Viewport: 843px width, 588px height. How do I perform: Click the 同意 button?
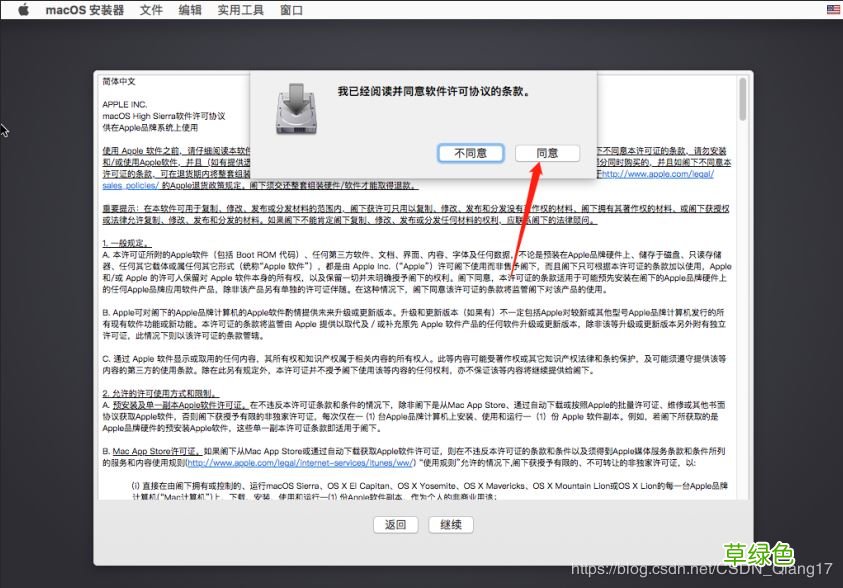point(547,153)
